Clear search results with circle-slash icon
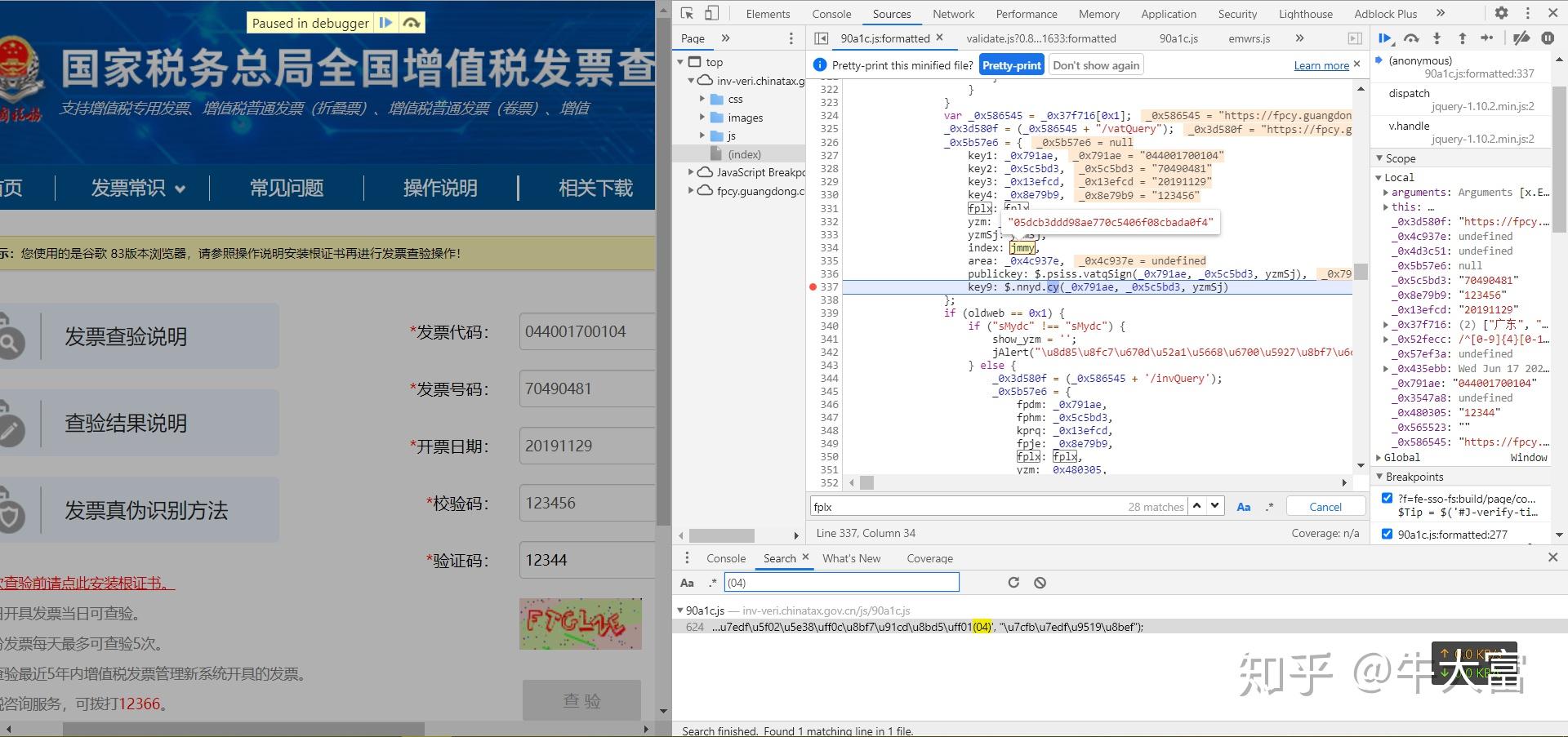This screenshot has width=1568, height=737. click(1039, 582)
